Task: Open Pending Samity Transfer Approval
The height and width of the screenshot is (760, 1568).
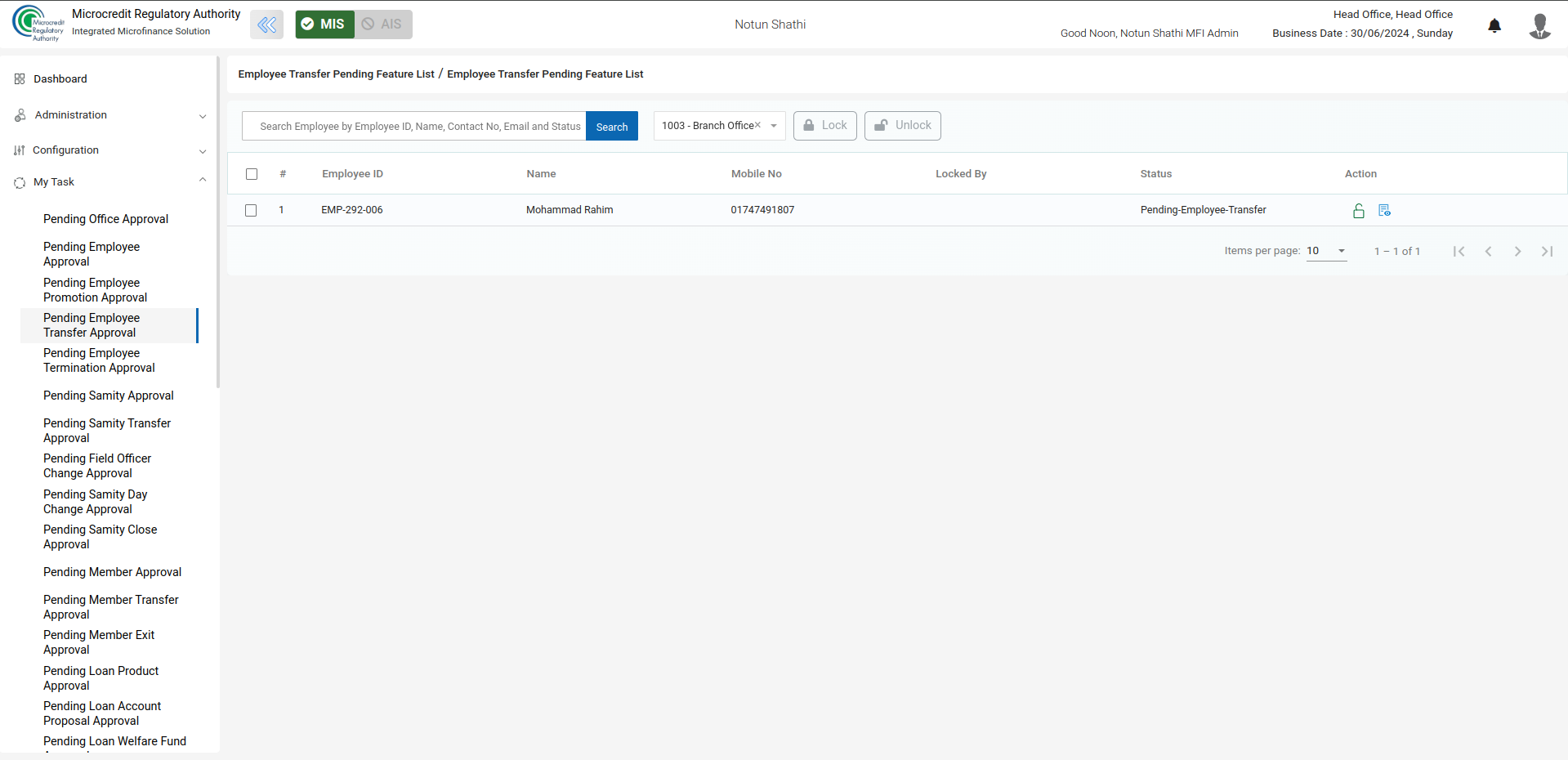Action: click(107, 431)
